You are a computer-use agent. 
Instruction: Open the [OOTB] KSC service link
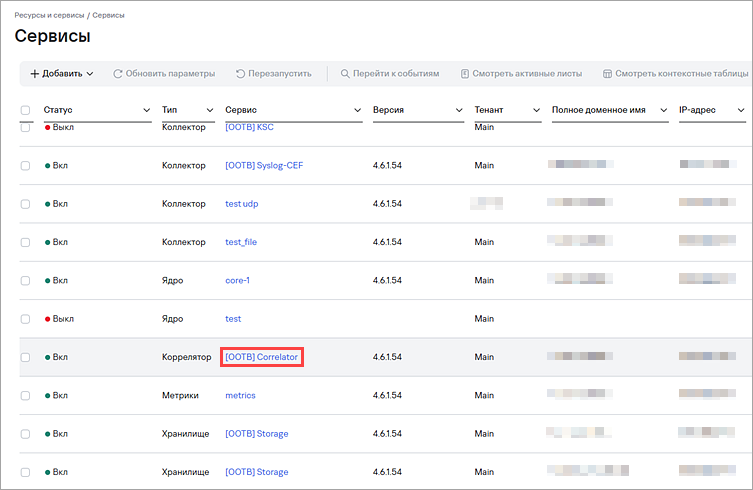click(x=249, y=127)
